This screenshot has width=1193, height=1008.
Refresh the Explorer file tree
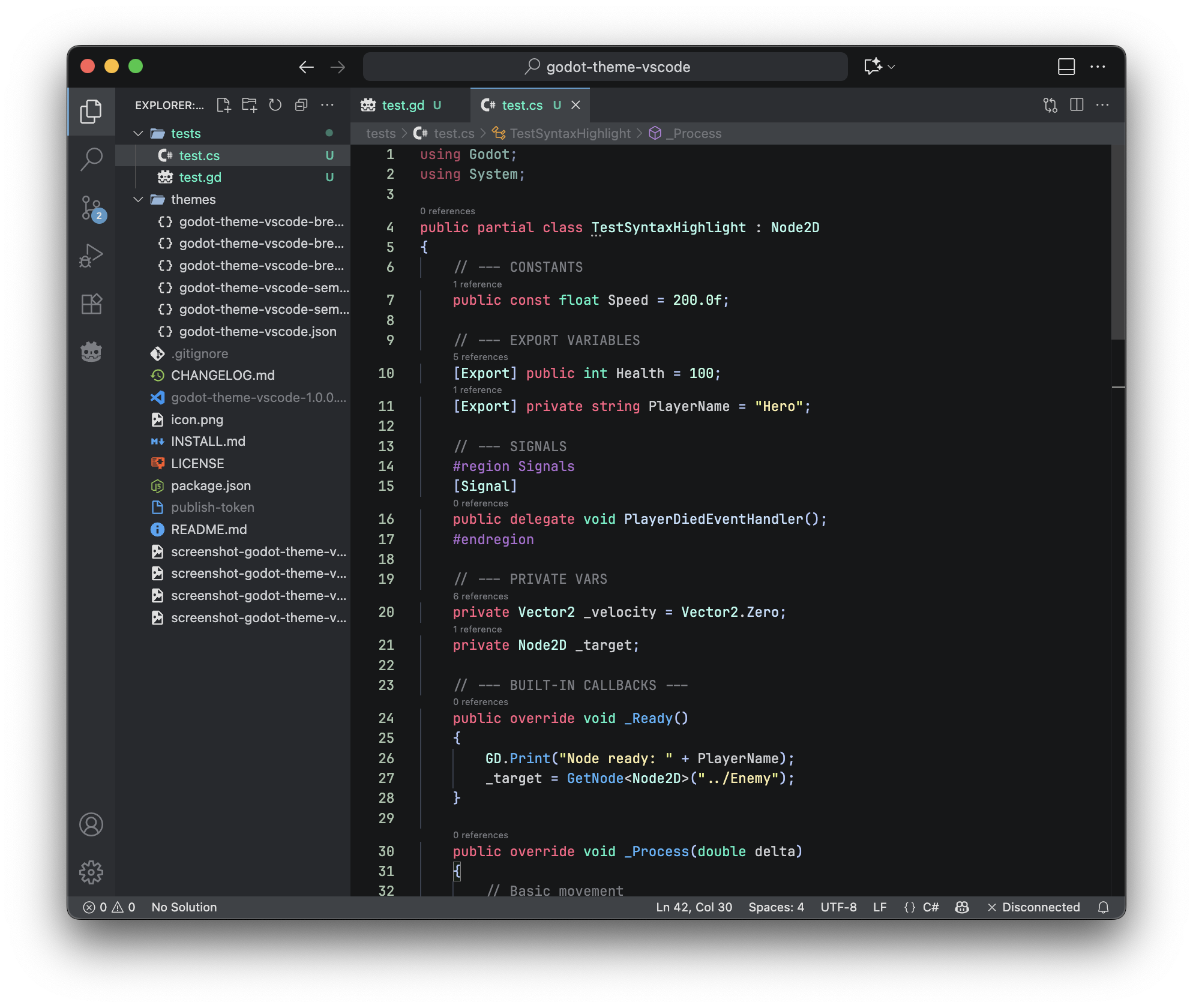(275, 105)
